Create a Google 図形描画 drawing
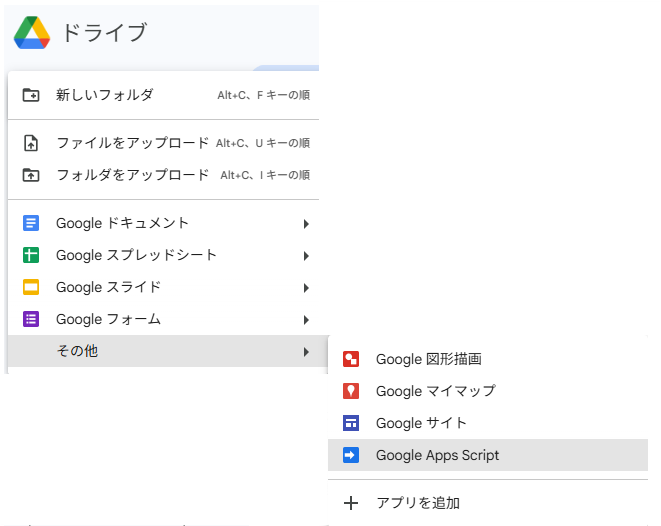The height and width of the screenshot is (526, 661). [488, 359]
